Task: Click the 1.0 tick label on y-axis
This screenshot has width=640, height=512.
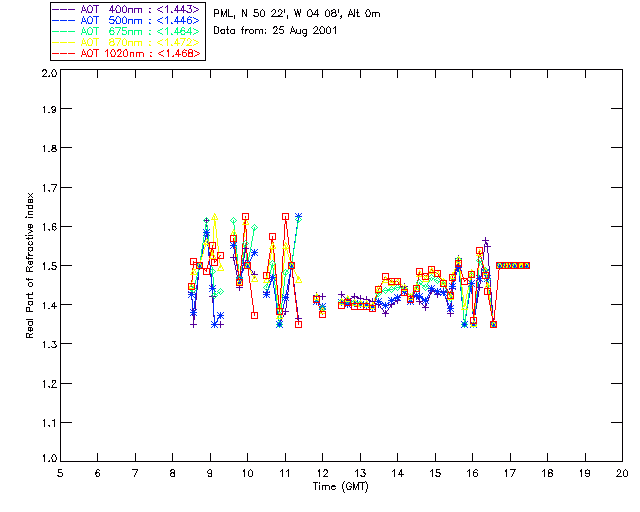Action: [x=46, y=459]
